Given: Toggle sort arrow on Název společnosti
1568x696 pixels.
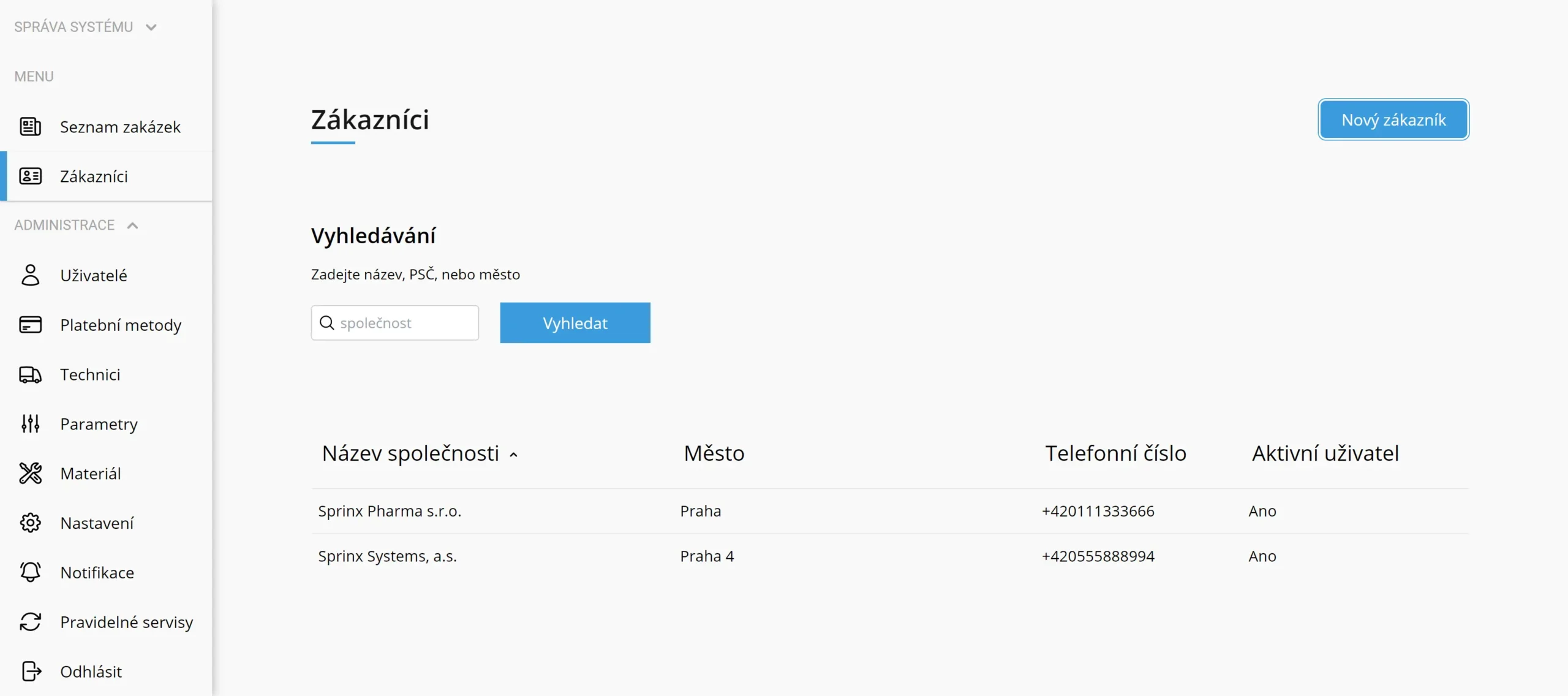Looking at the screenshot, I should pos(513,455).
